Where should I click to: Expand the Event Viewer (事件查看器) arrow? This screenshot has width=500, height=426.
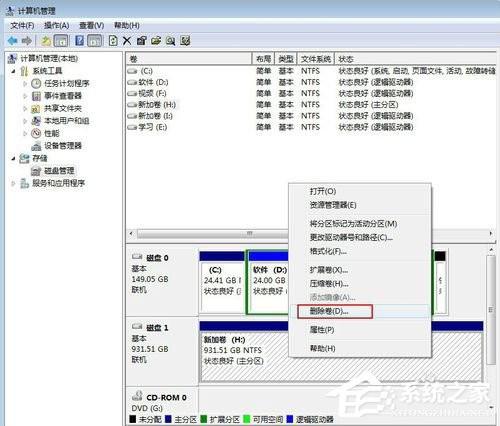(x=25, y=96)
